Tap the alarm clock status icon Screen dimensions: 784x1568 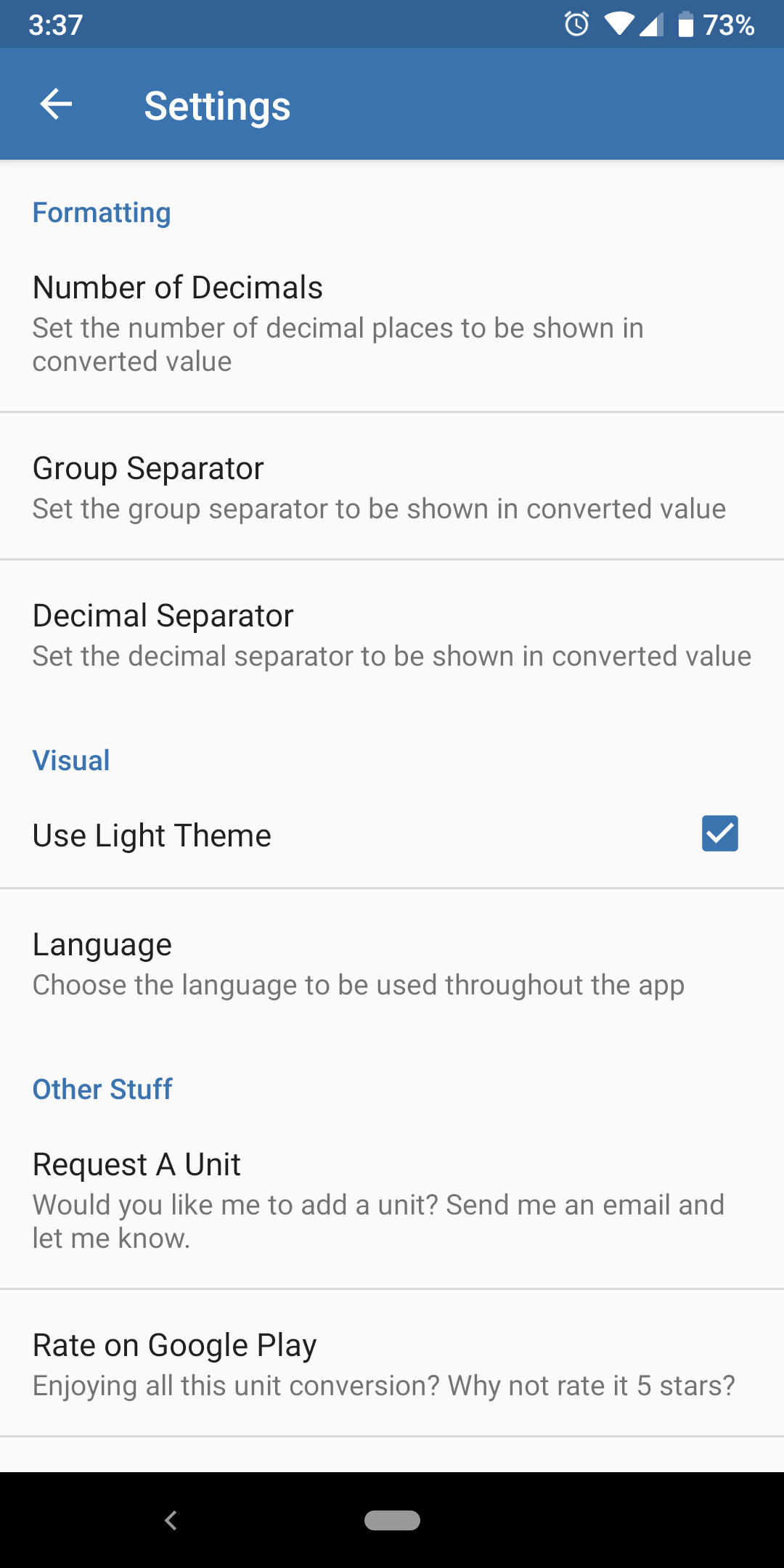point(577,24)
